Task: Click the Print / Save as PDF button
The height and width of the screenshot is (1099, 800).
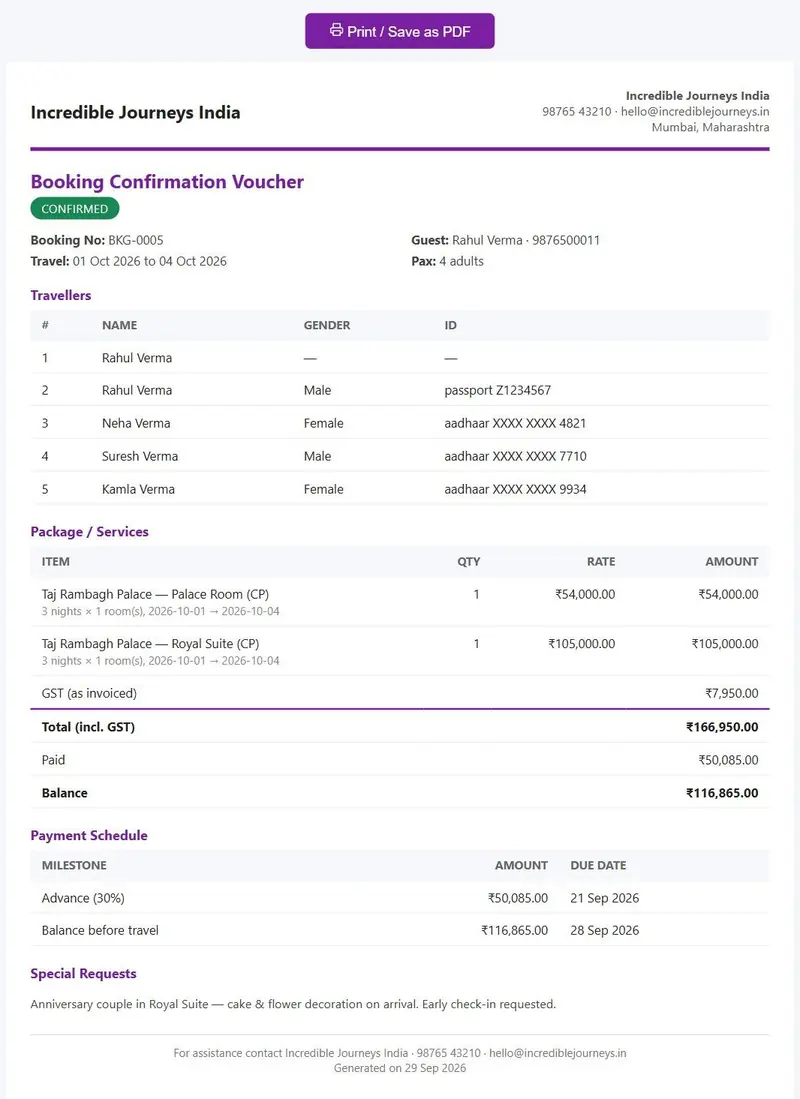Action: pos(400,31)
